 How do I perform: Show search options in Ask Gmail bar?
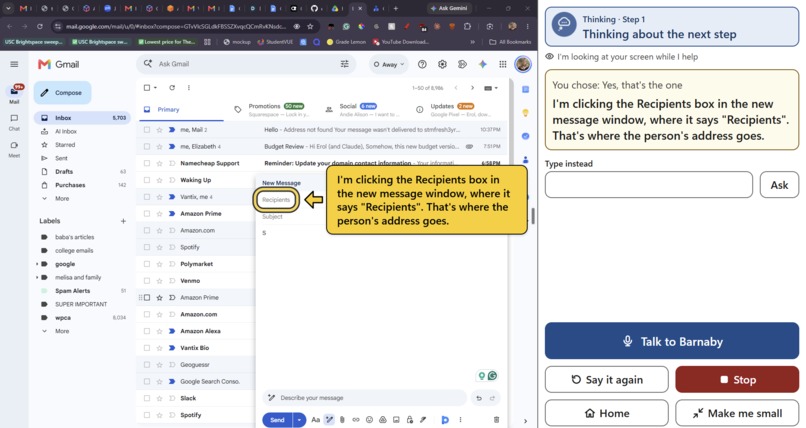(x=344, y=64)
